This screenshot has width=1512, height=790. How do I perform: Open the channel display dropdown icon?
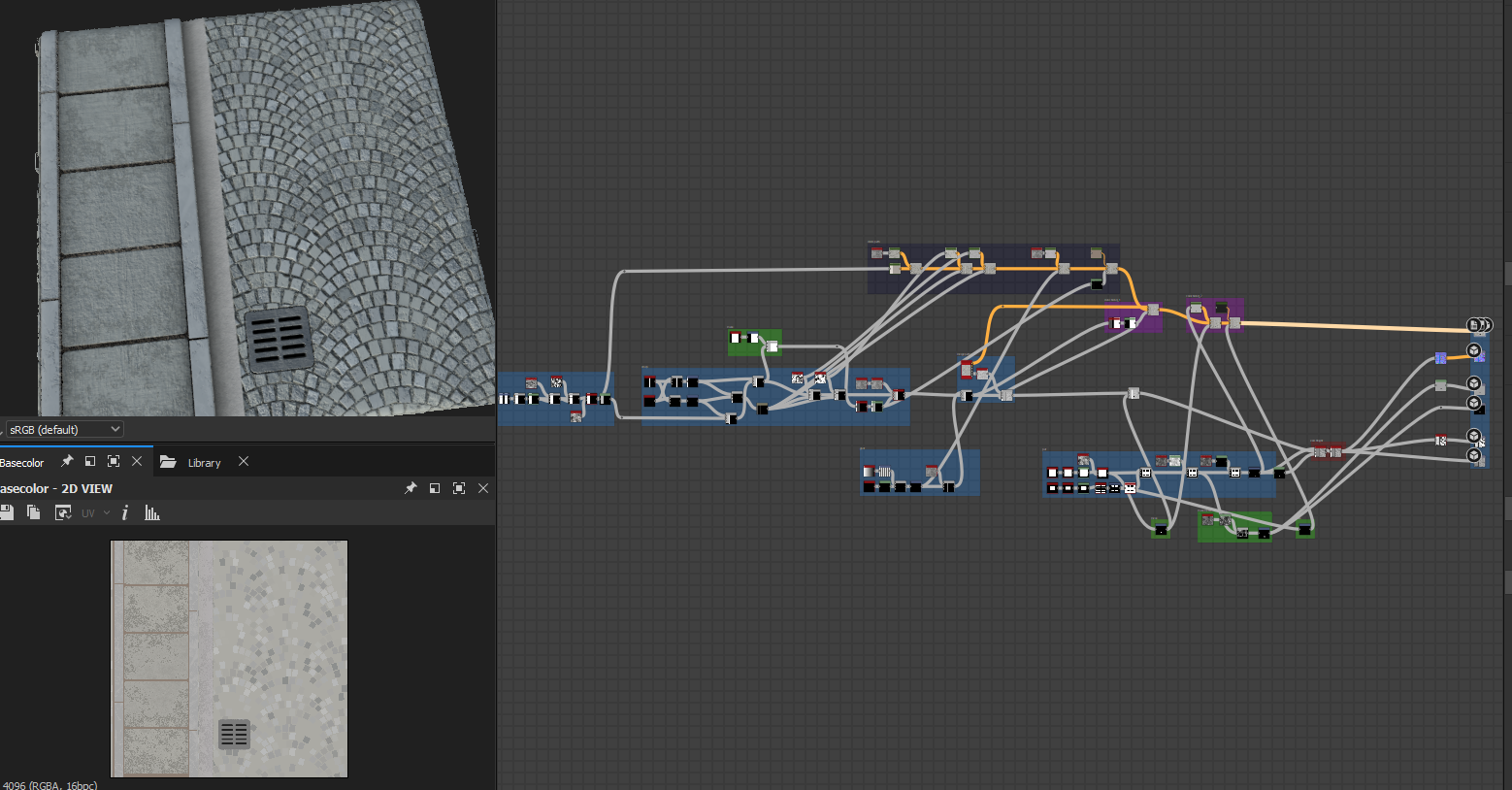[63, 512]
